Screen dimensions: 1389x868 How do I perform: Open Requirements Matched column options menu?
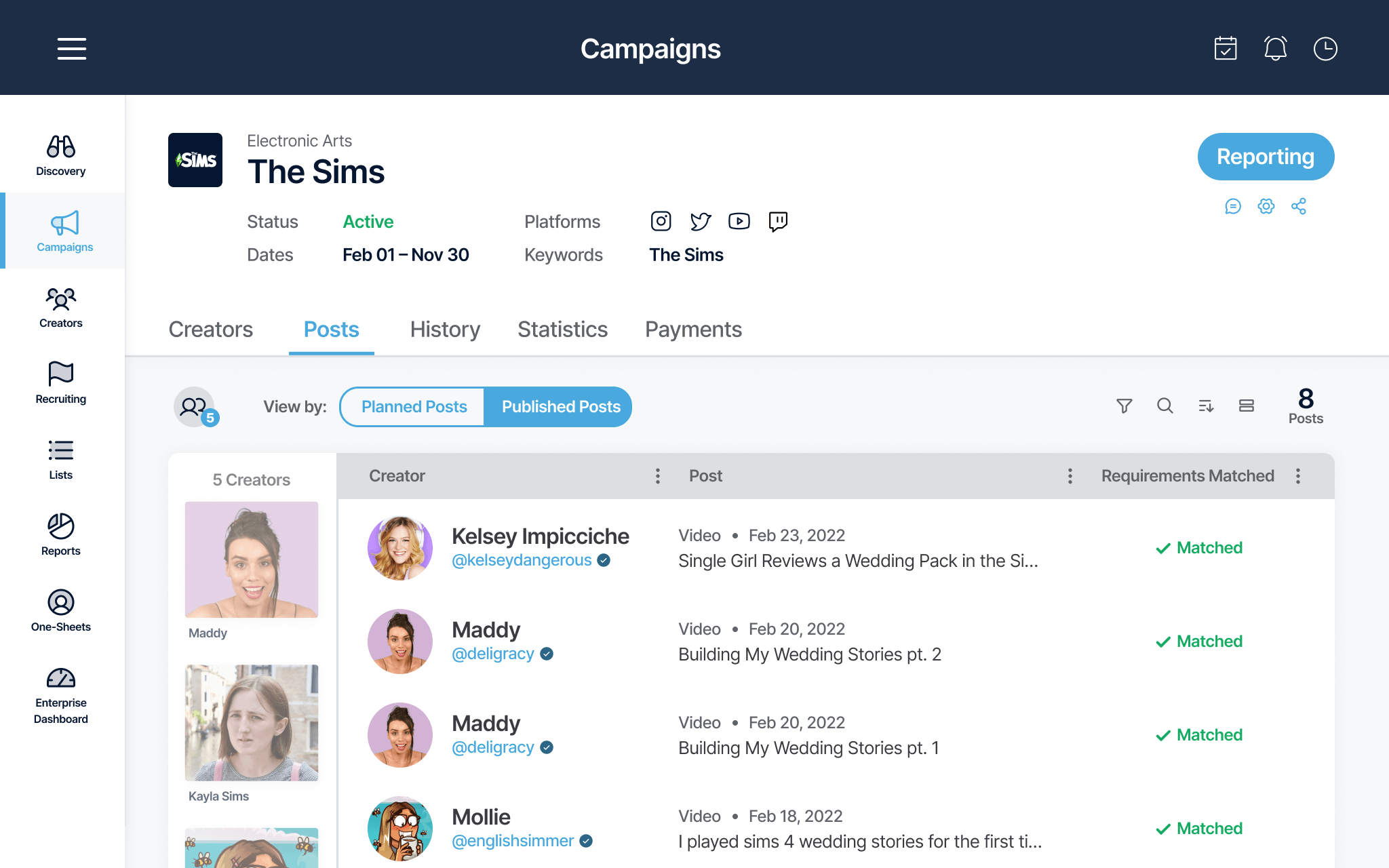pyautogui.click(x=1298, y=476)
